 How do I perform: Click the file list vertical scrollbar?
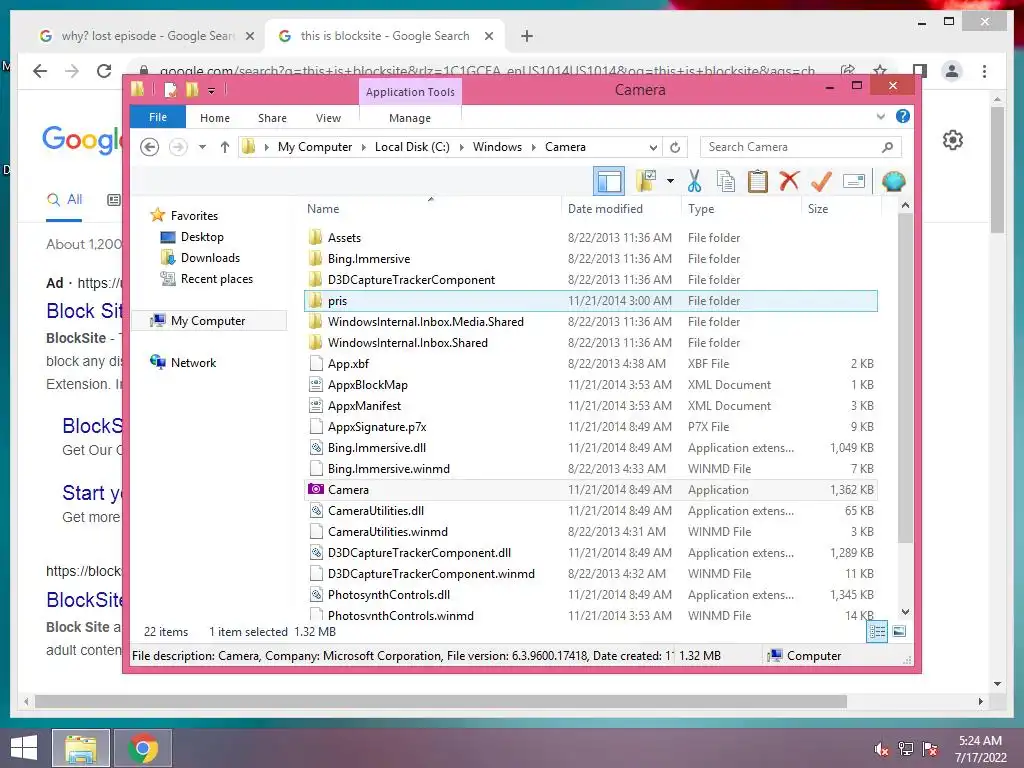pyautogui.click(x=905, y=379)
